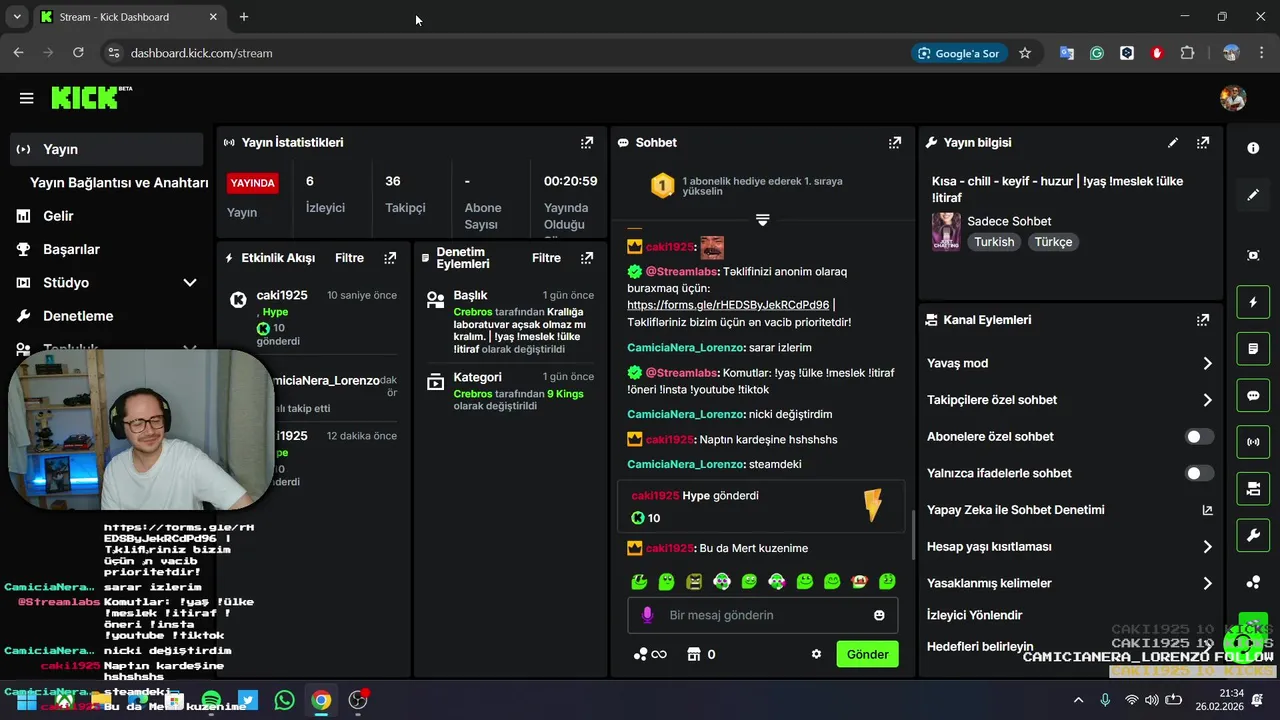Click the chat panel scrollbar
This screenshot has width=1280, height=720.
(912, 536)
